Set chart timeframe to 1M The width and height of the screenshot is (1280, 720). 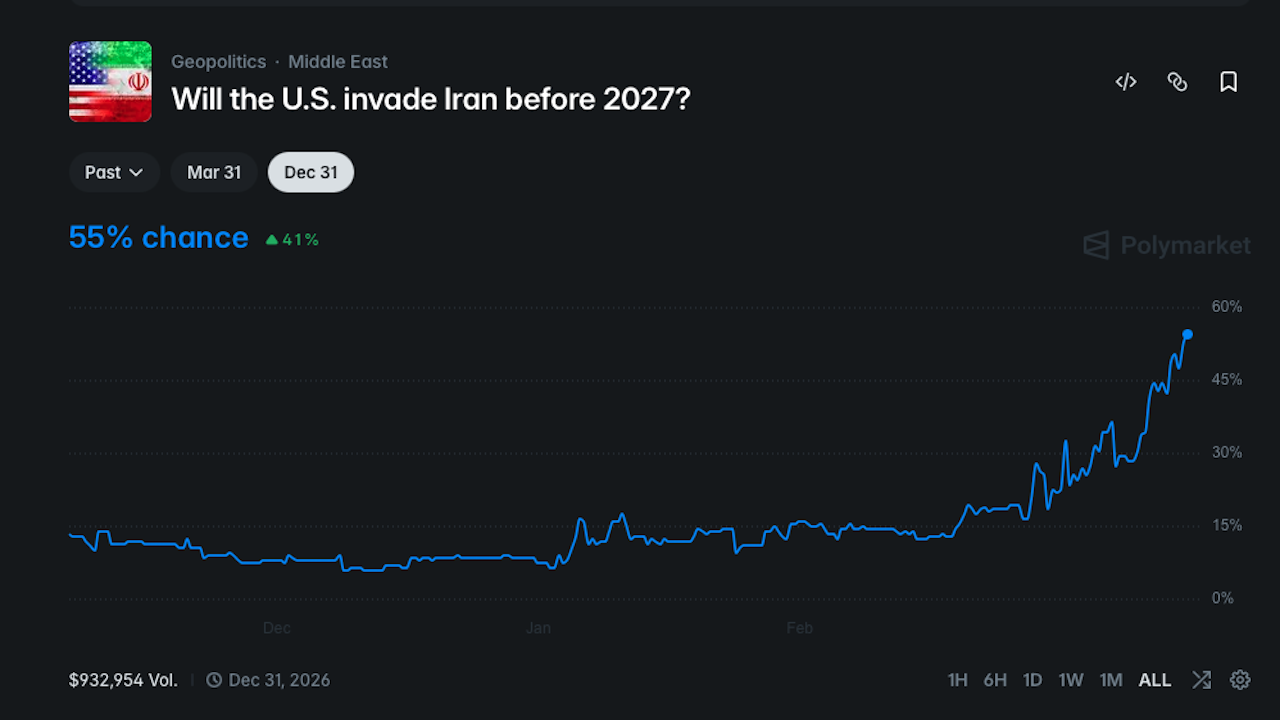point(1111,680)
